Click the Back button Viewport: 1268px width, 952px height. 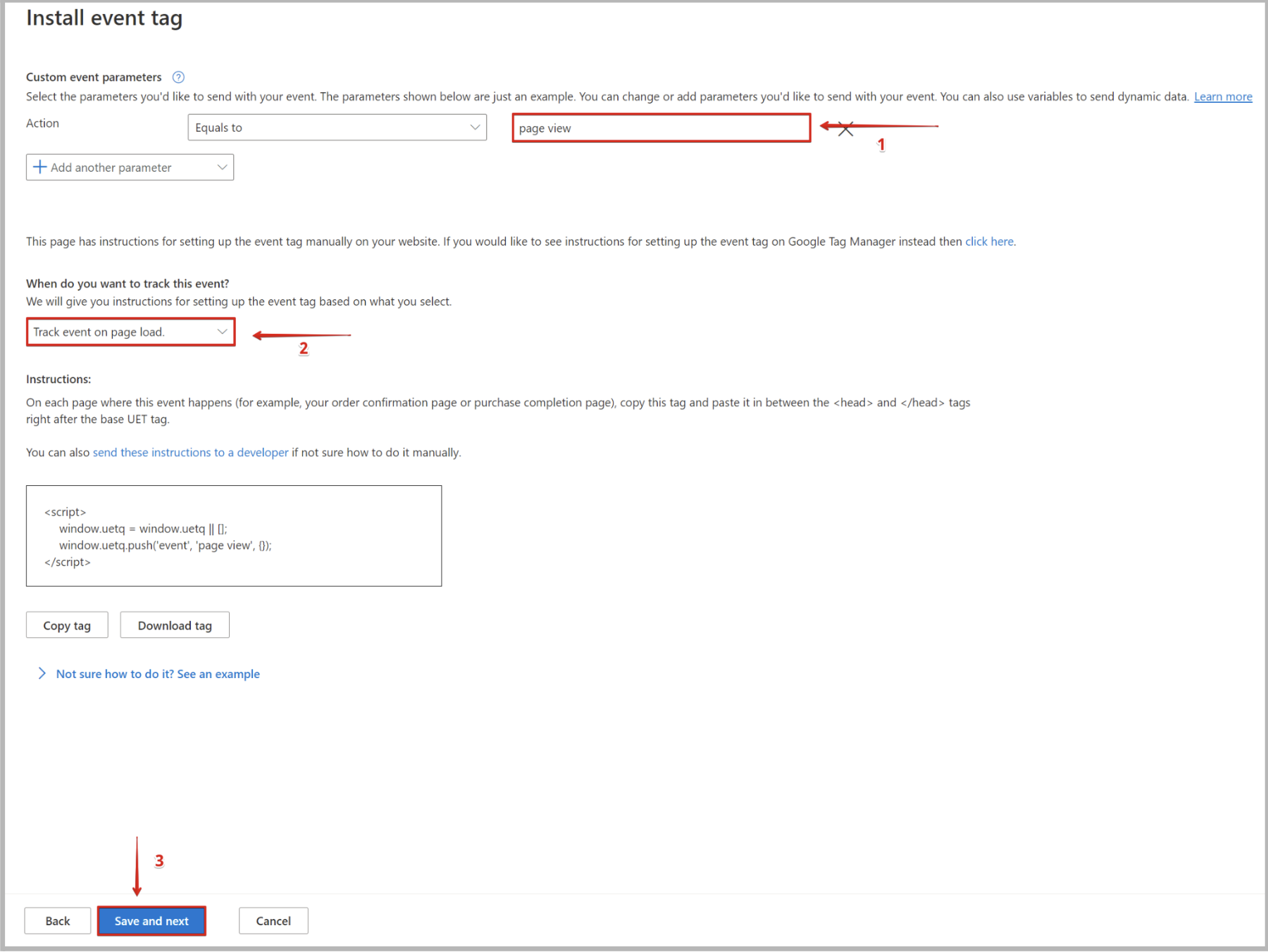coord(58,921)
